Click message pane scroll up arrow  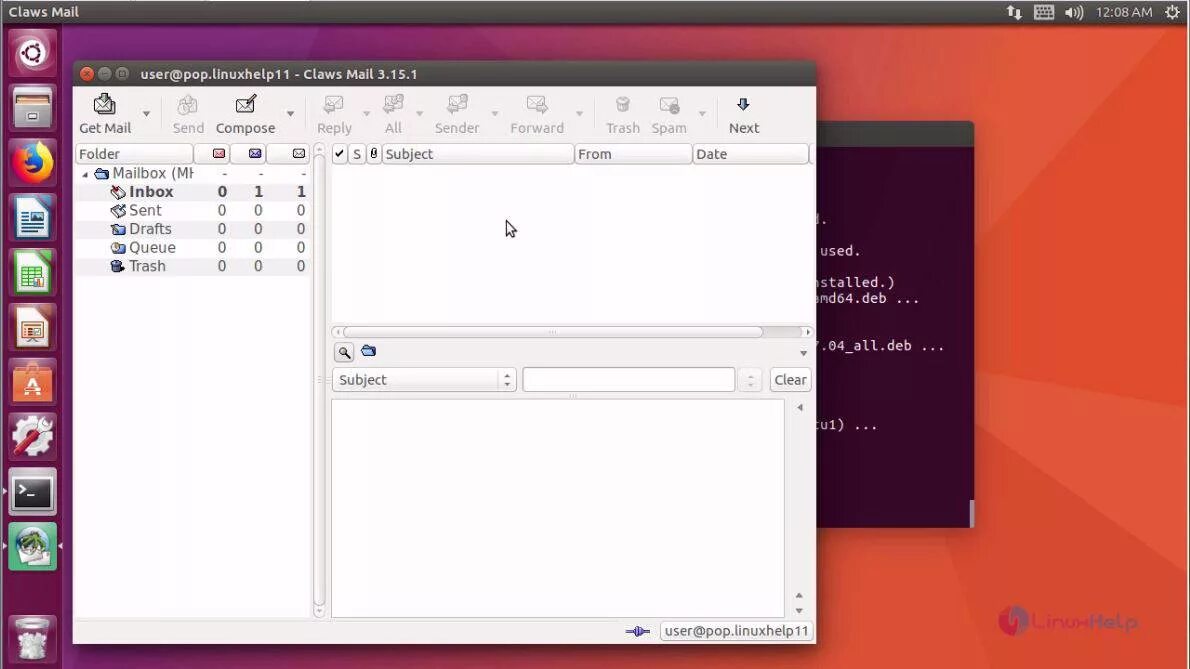click(x=799, y=595)
